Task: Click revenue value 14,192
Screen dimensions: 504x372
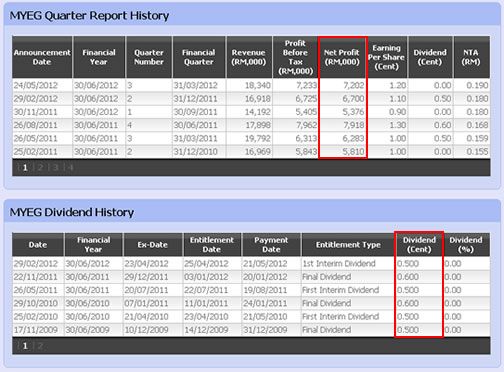Action: [x=258, y=112]
